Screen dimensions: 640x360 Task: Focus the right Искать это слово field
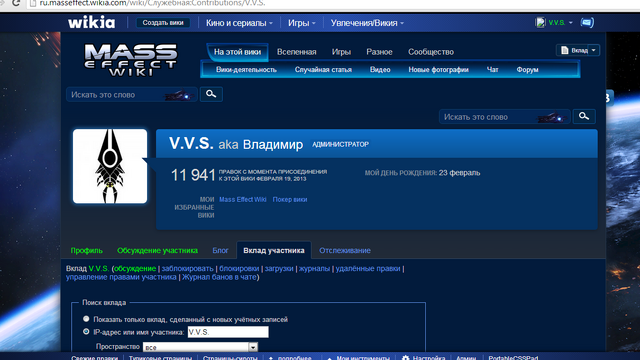click(x=504, y=117)
